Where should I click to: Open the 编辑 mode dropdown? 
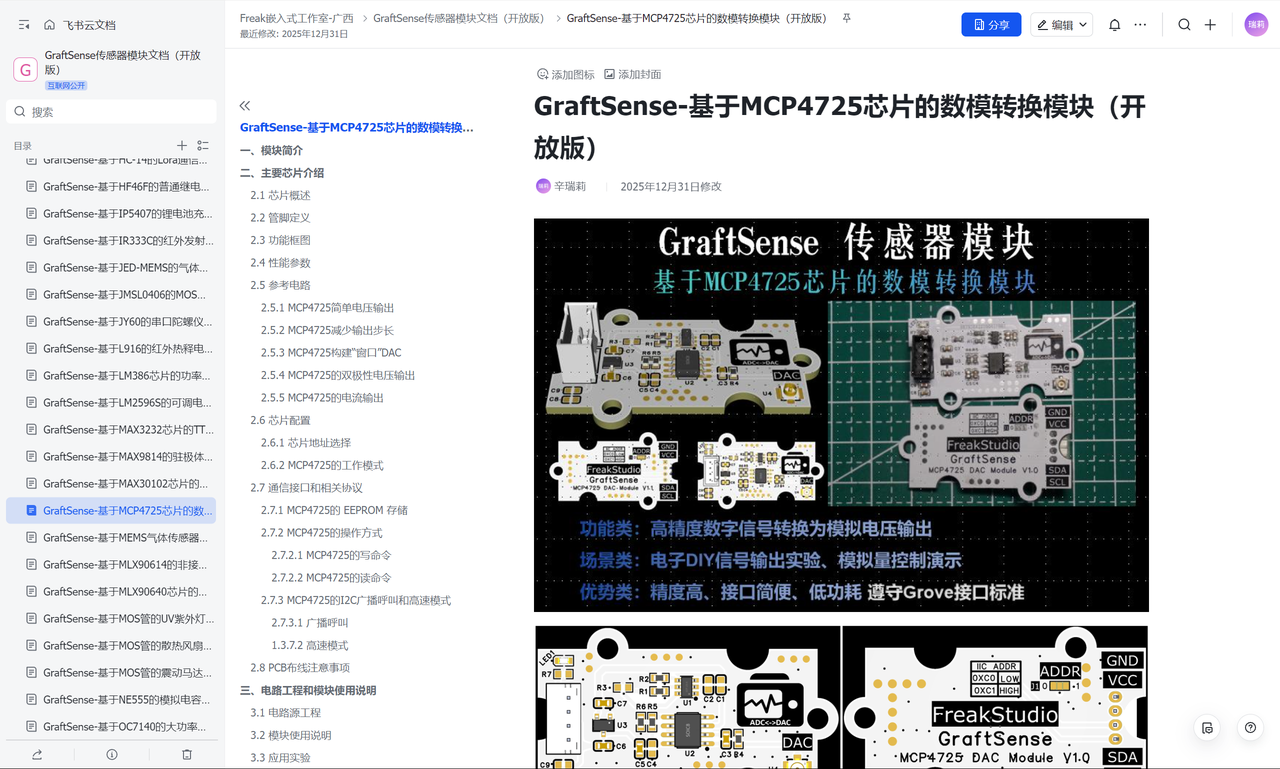click(1061, 25)
